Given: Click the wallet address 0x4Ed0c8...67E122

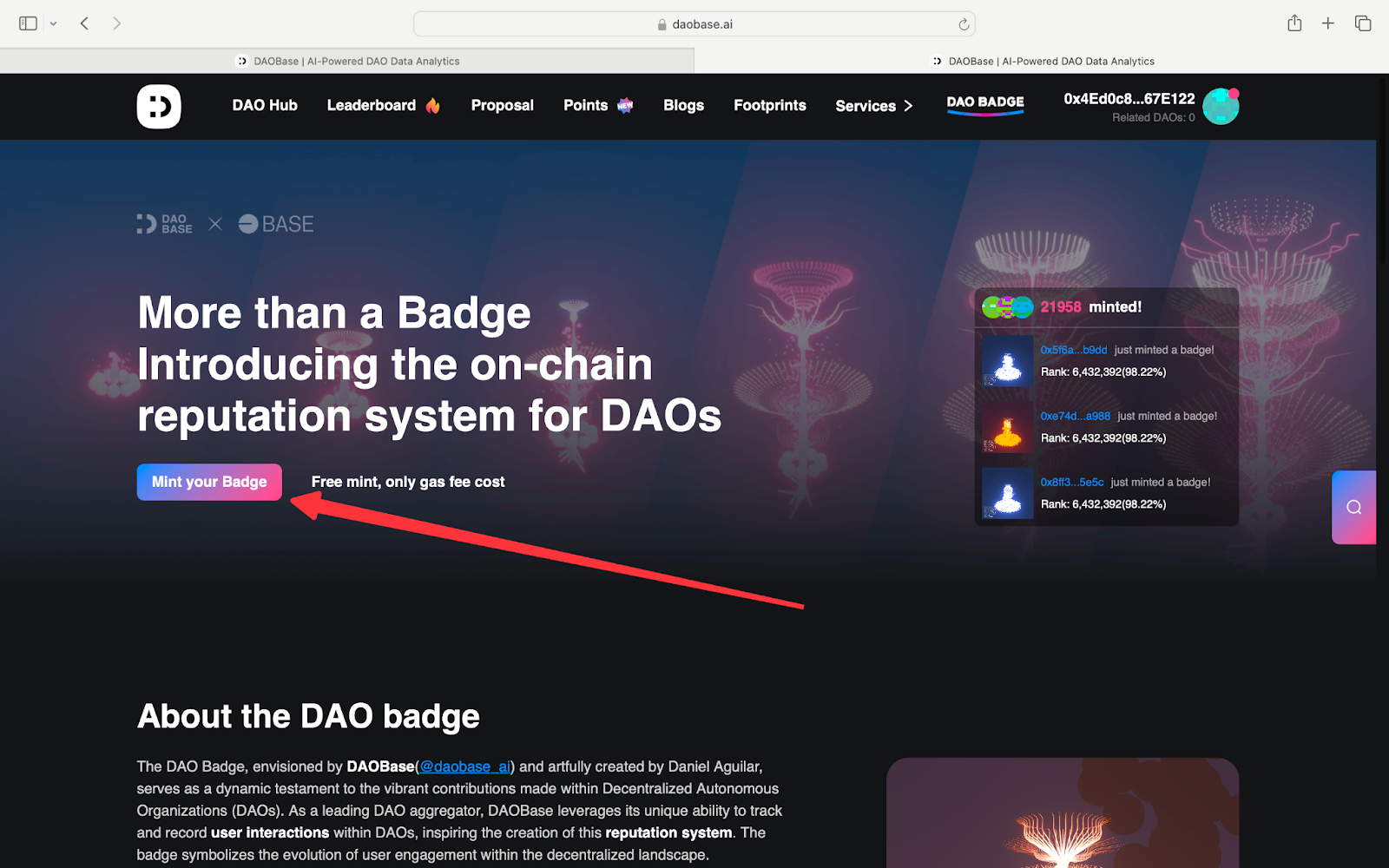Looking at the screenshot, I should (1129, 99).
